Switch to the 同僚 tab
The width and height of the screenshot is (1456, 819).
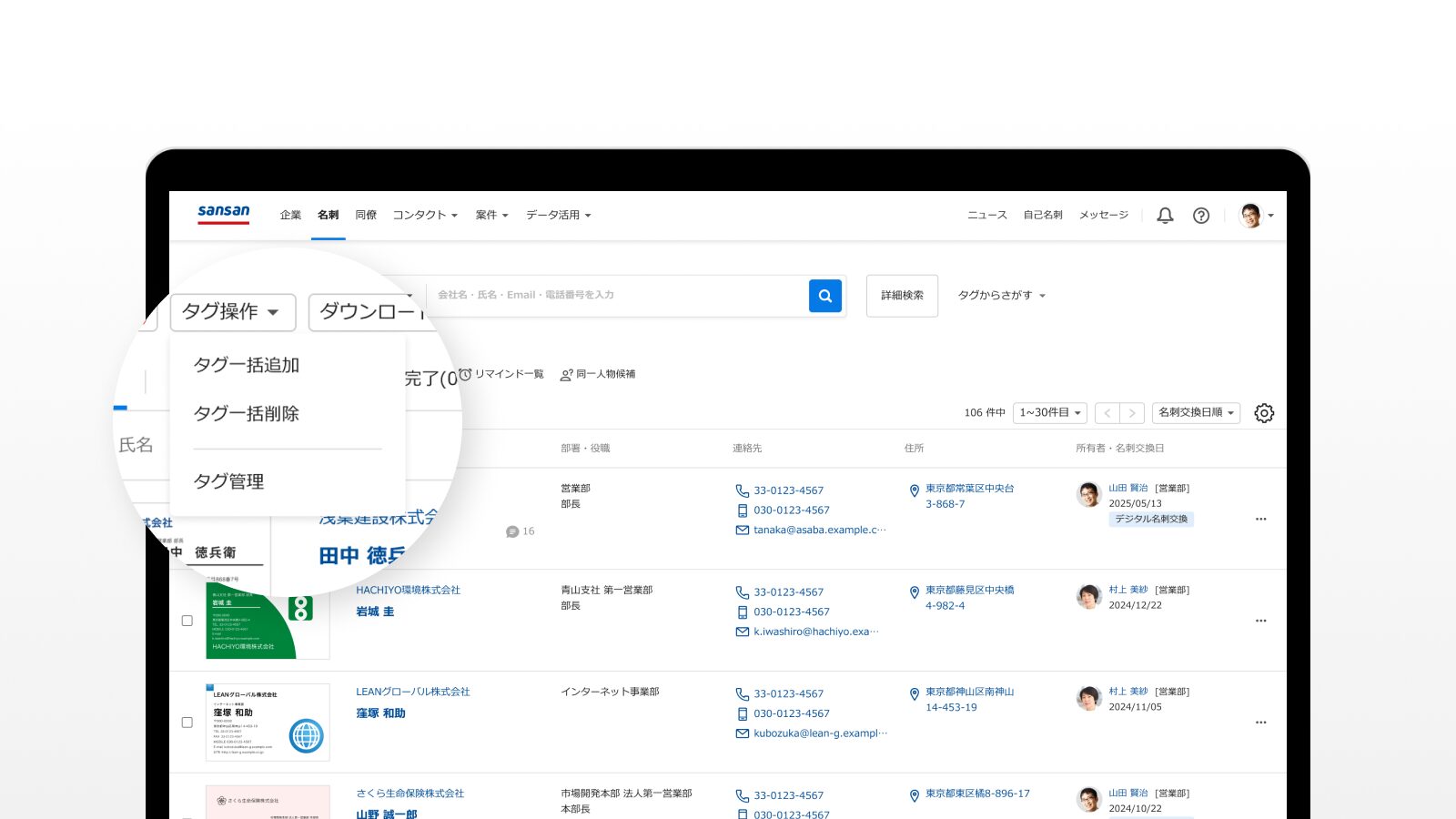366,216
